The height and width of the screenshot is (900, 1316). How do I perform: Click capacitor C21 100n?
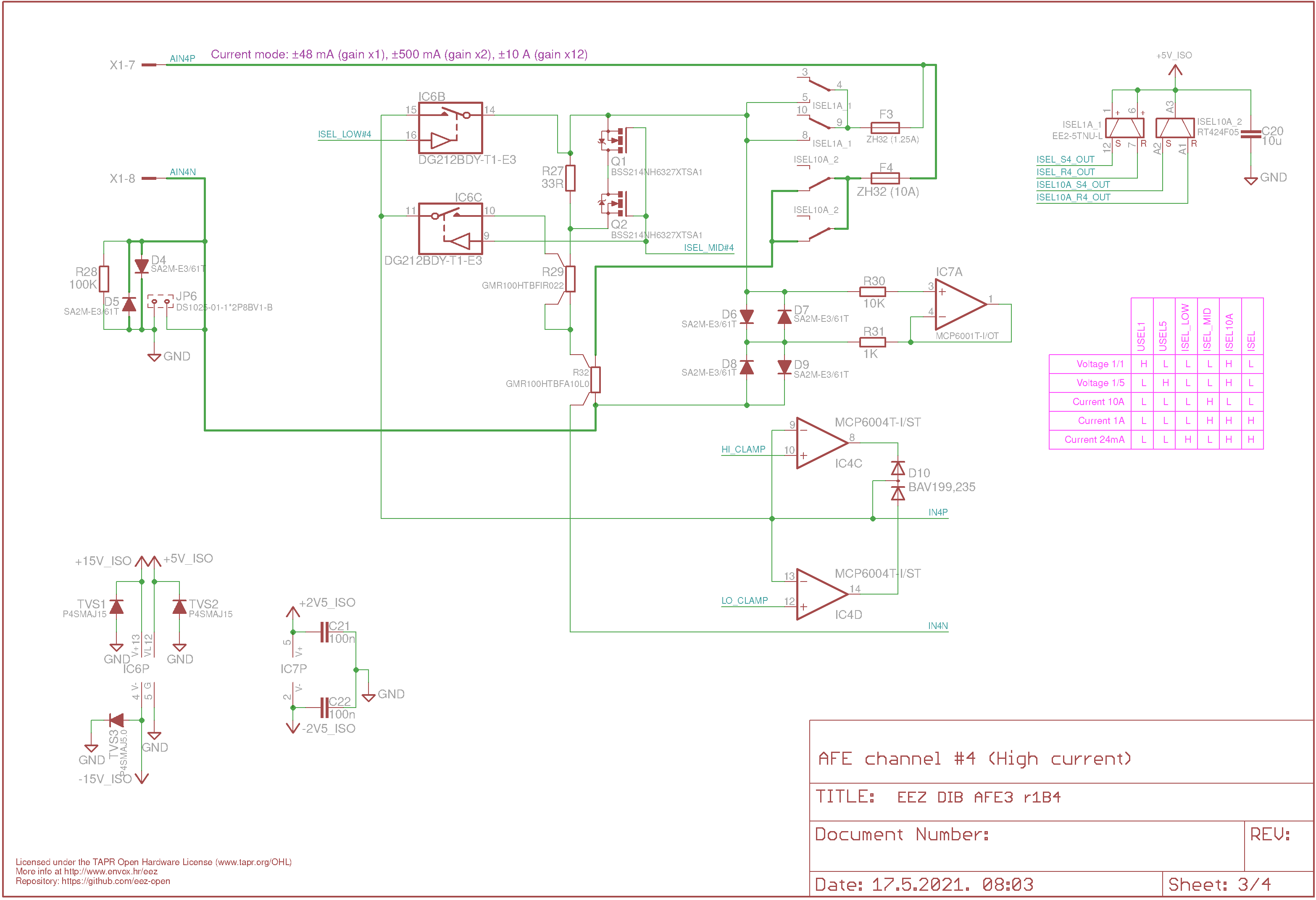[x=324, y=632]
